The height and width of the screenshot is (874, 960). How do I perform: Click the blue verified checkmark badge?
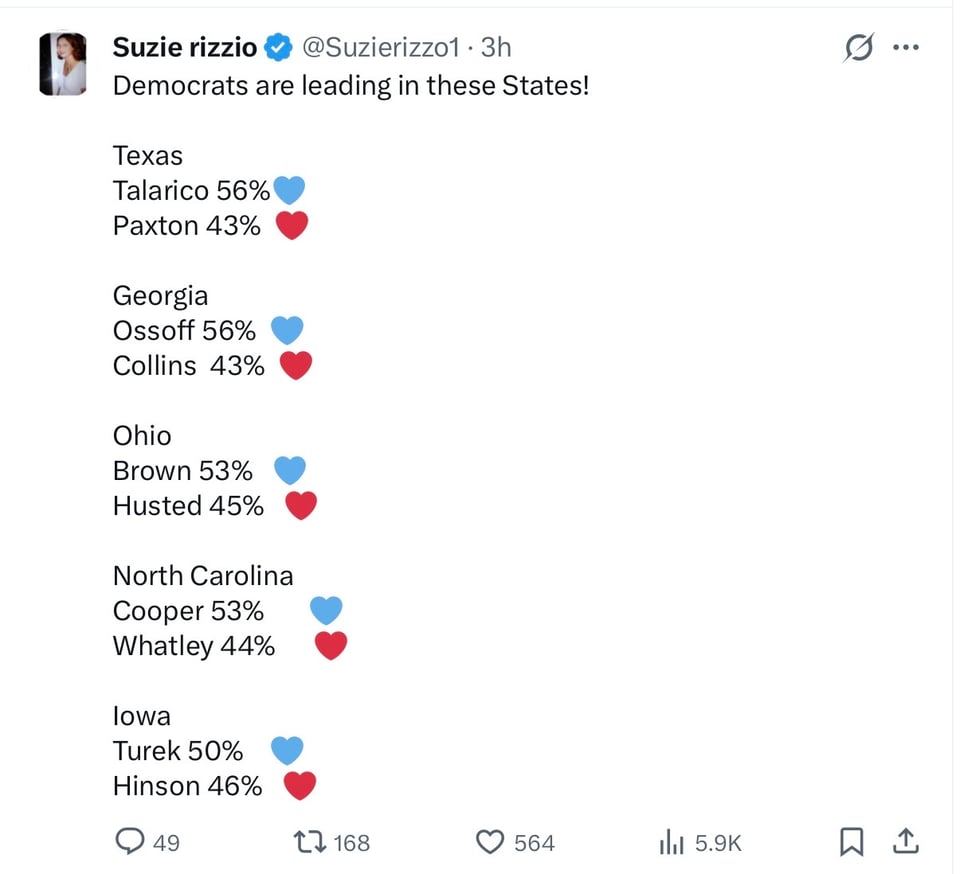tap(279, 47)
